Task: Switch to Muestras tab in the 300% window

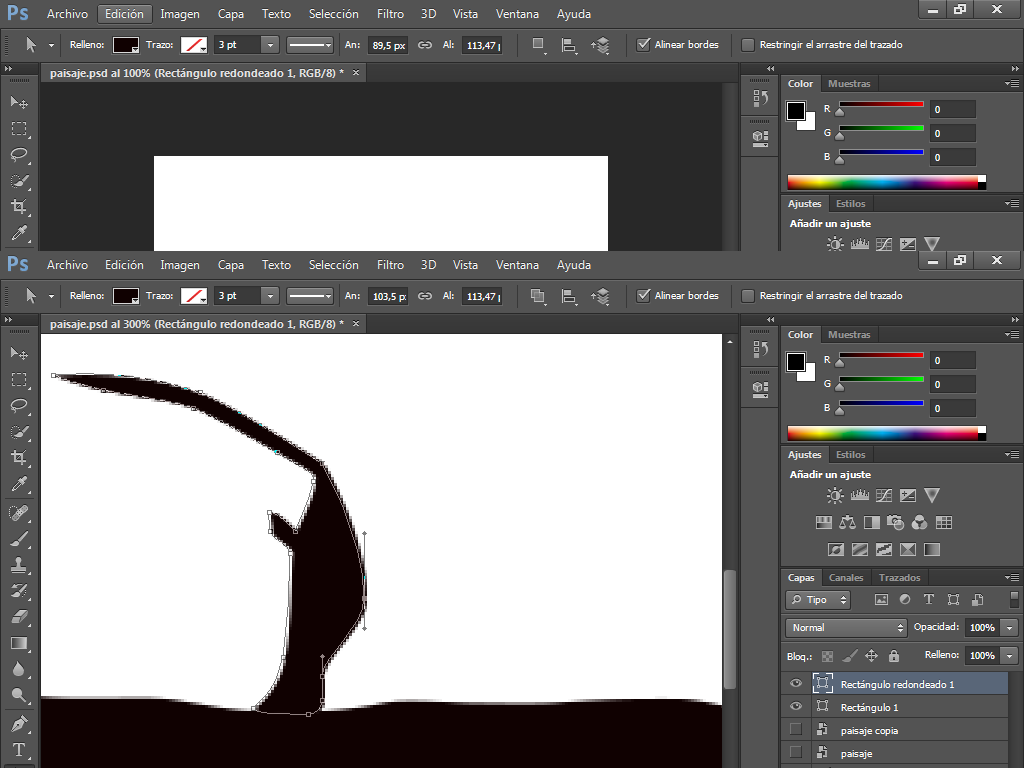Action: (x=849, y=334)
